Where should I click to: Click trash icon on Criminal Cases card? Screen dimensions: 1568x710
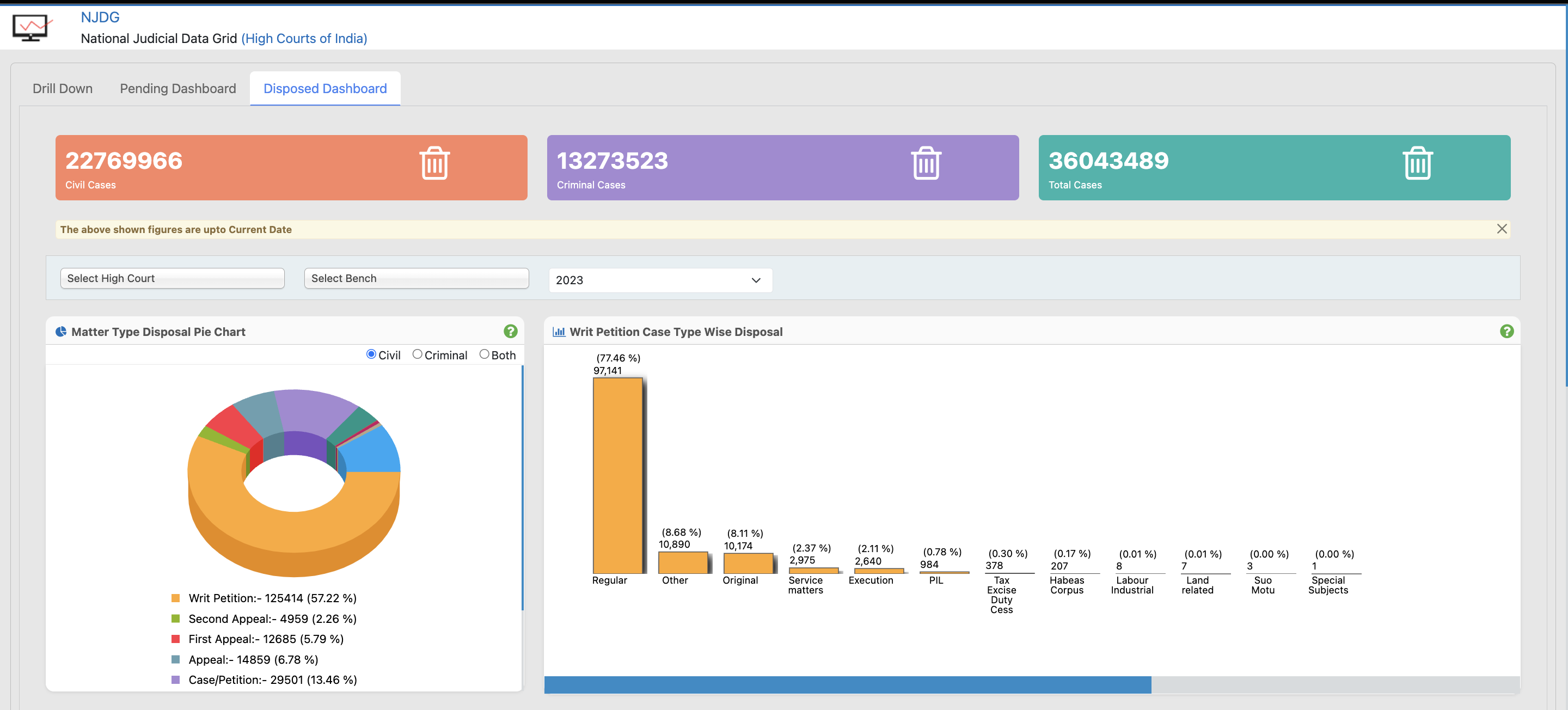[926, 163]
